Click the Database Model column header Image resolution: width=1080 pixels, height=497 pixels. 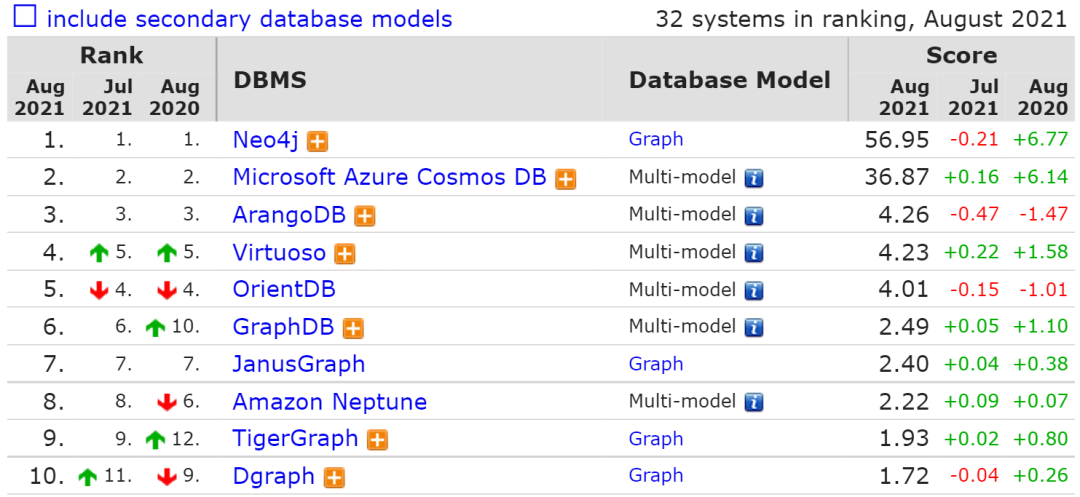[x=730, y=81]
